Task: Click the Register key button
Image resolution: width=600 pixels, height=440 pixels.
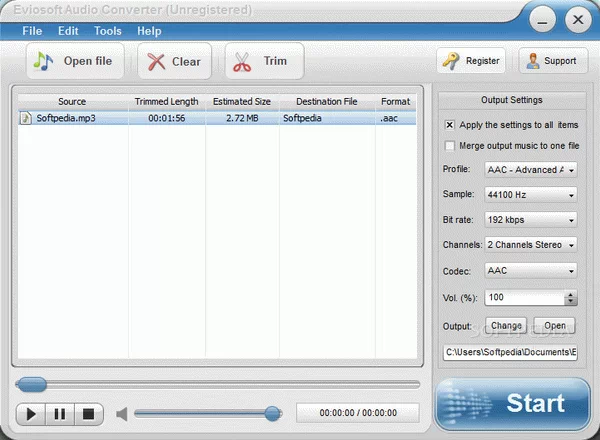Action: point(471,60)
